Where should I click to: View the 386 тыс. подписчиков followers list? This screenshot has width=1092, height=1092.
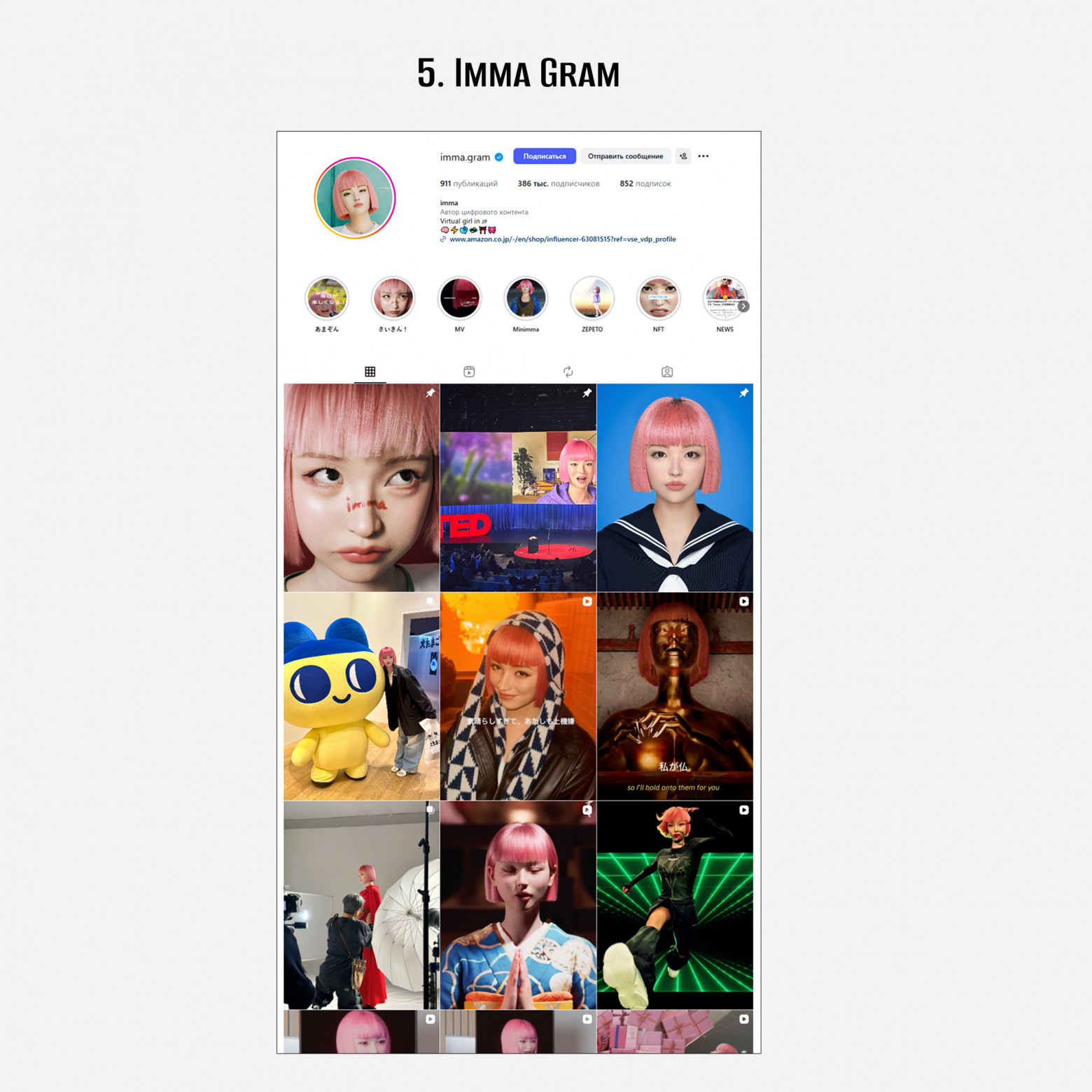pyautogui.click(x=559, y=183)
